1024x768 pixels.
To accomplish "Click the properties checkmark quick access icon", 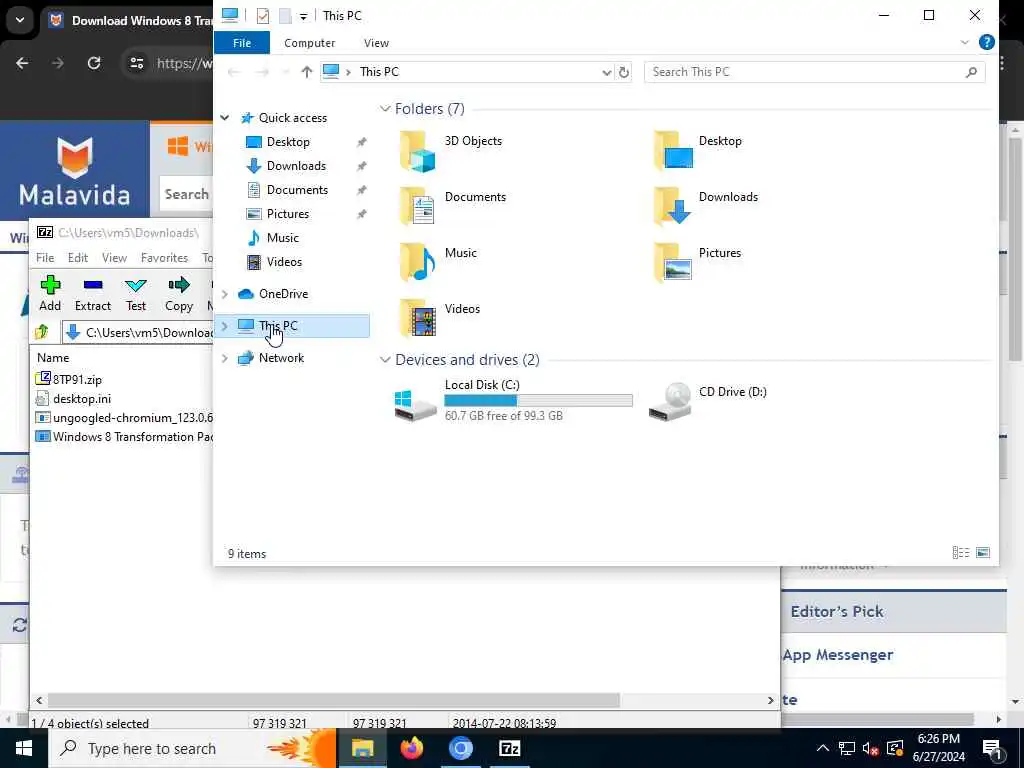I will [x=263, y=16].
